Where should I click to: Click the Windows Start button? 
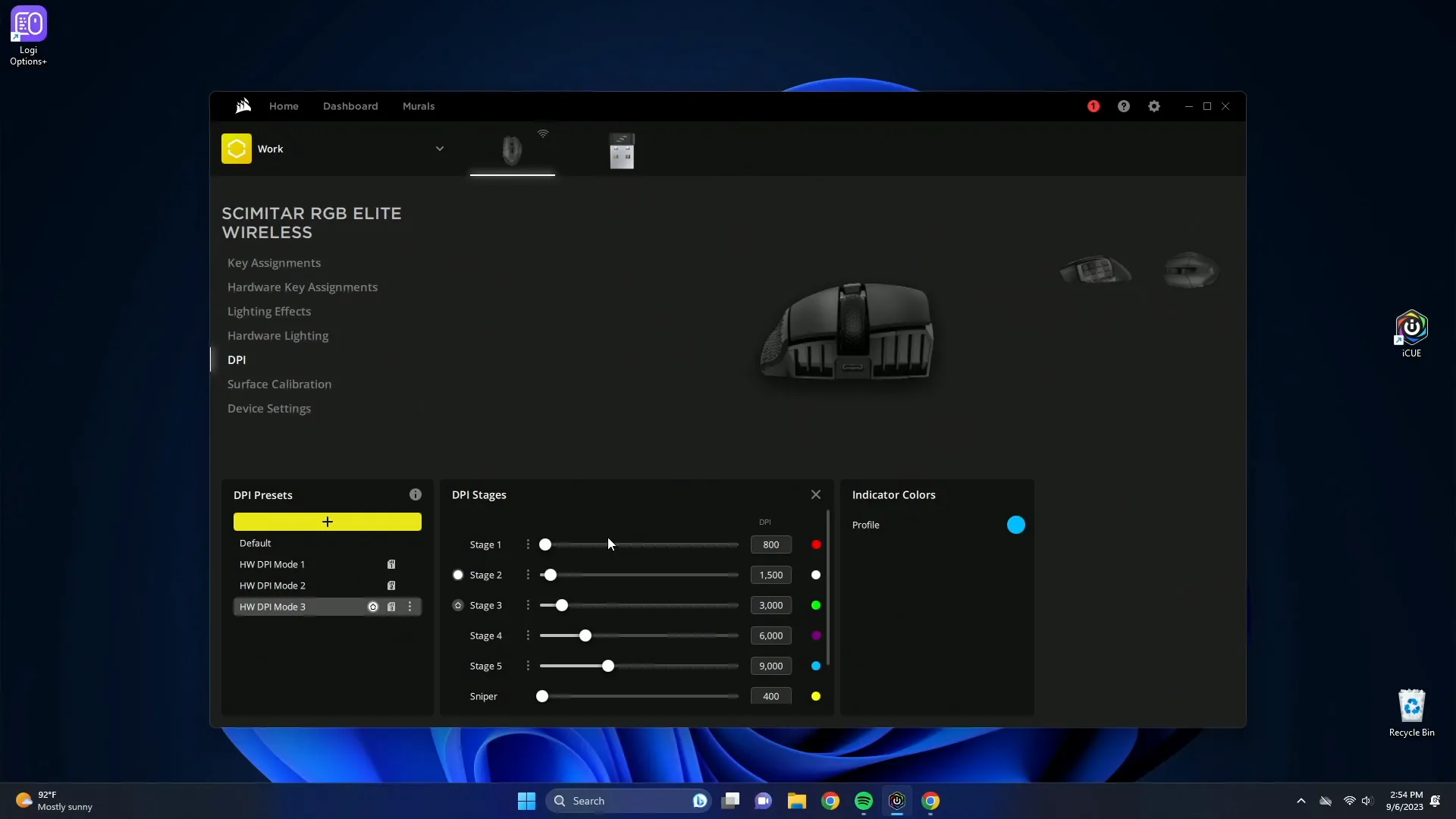pyautogui.click(x=526, y=801)
